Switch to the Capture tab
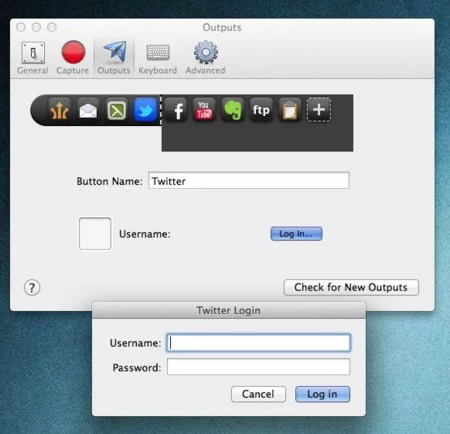Image resolution: width=450 pixels, height=434 pixels. point(73,58)
